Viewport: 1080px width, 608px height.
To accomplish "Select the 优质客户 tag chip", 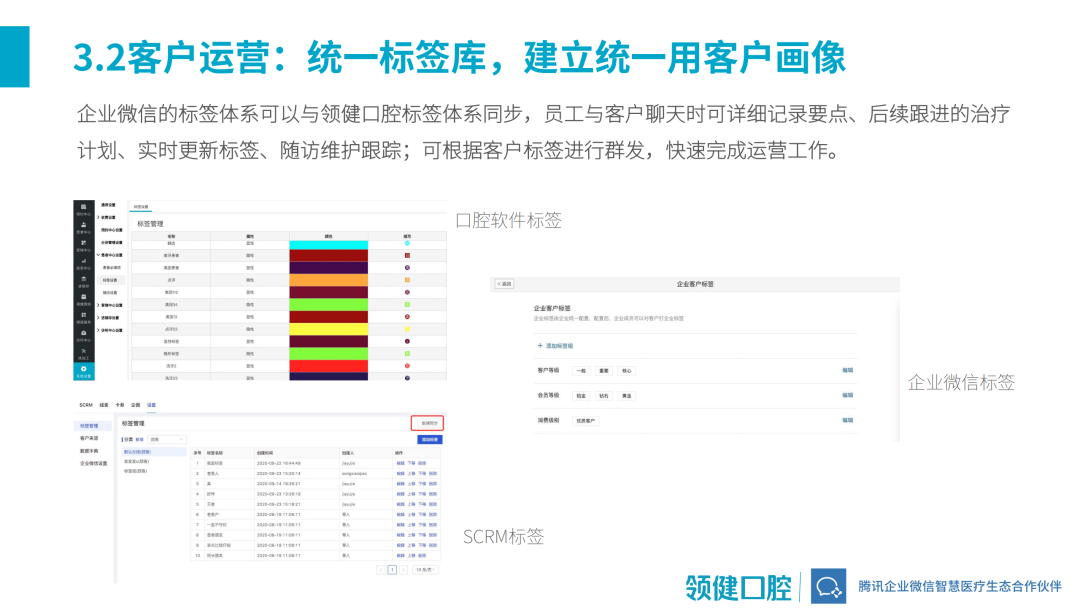I will 586,421.
